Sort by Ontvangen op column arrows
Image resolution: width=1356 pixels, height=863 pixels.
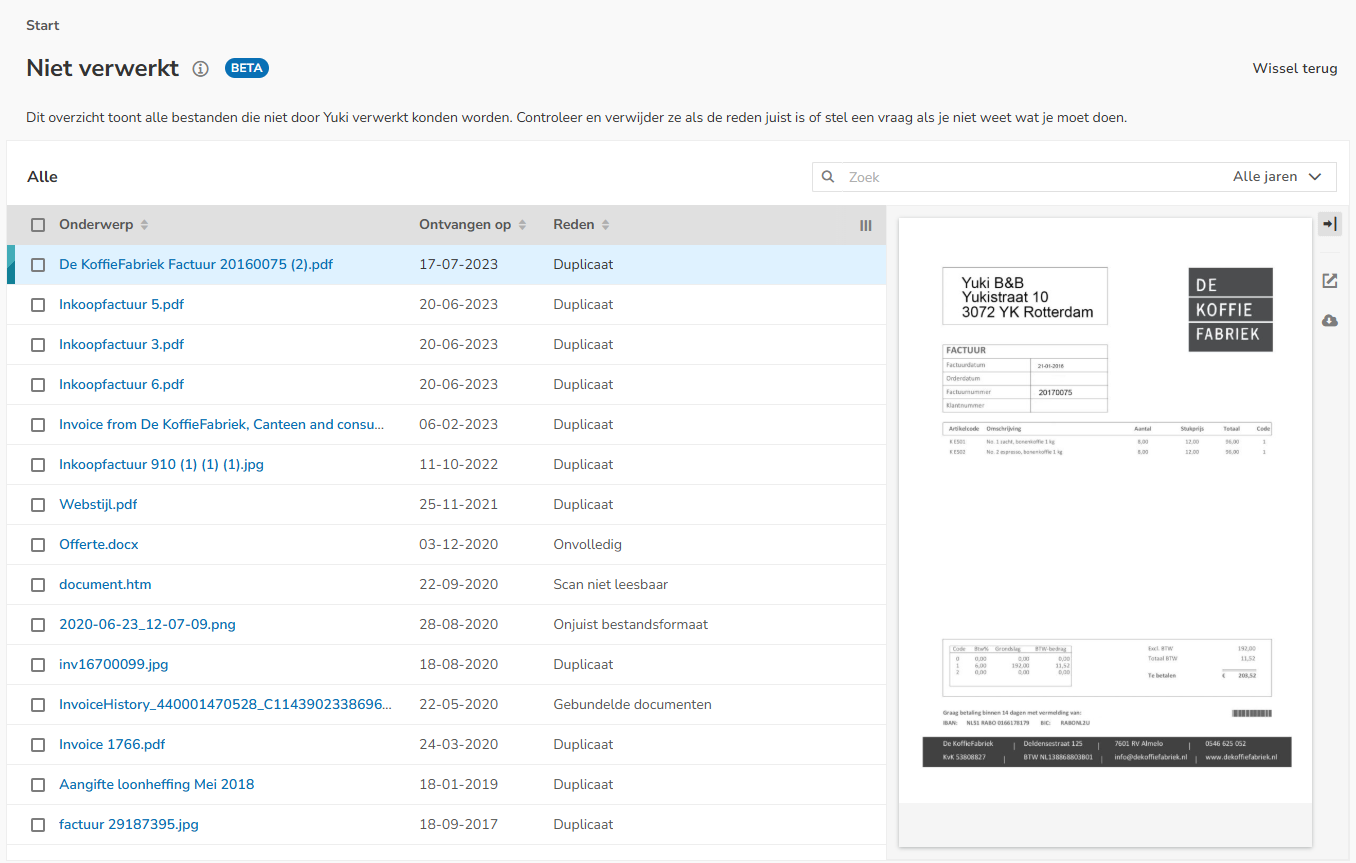click(522, 225)
